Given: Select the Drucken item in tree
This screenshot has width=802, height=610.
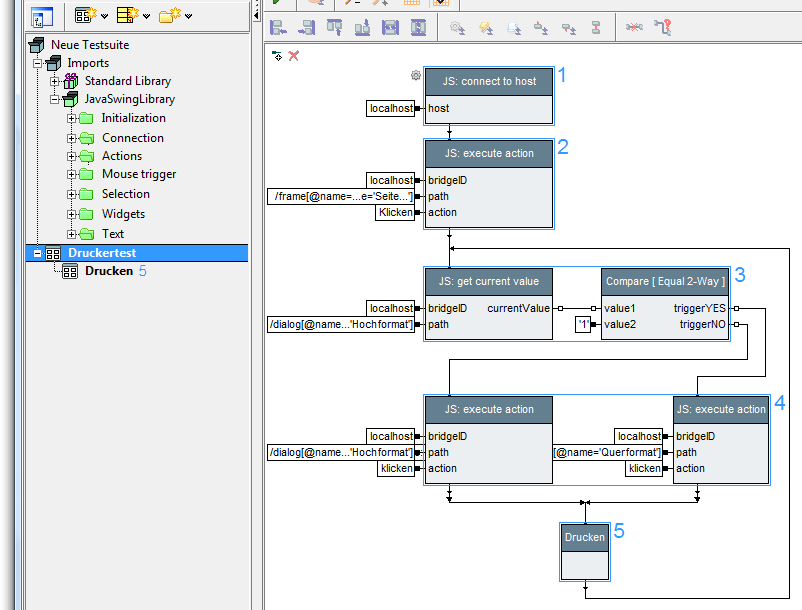Looking at the screenshot, I should [x=108, y=271].
